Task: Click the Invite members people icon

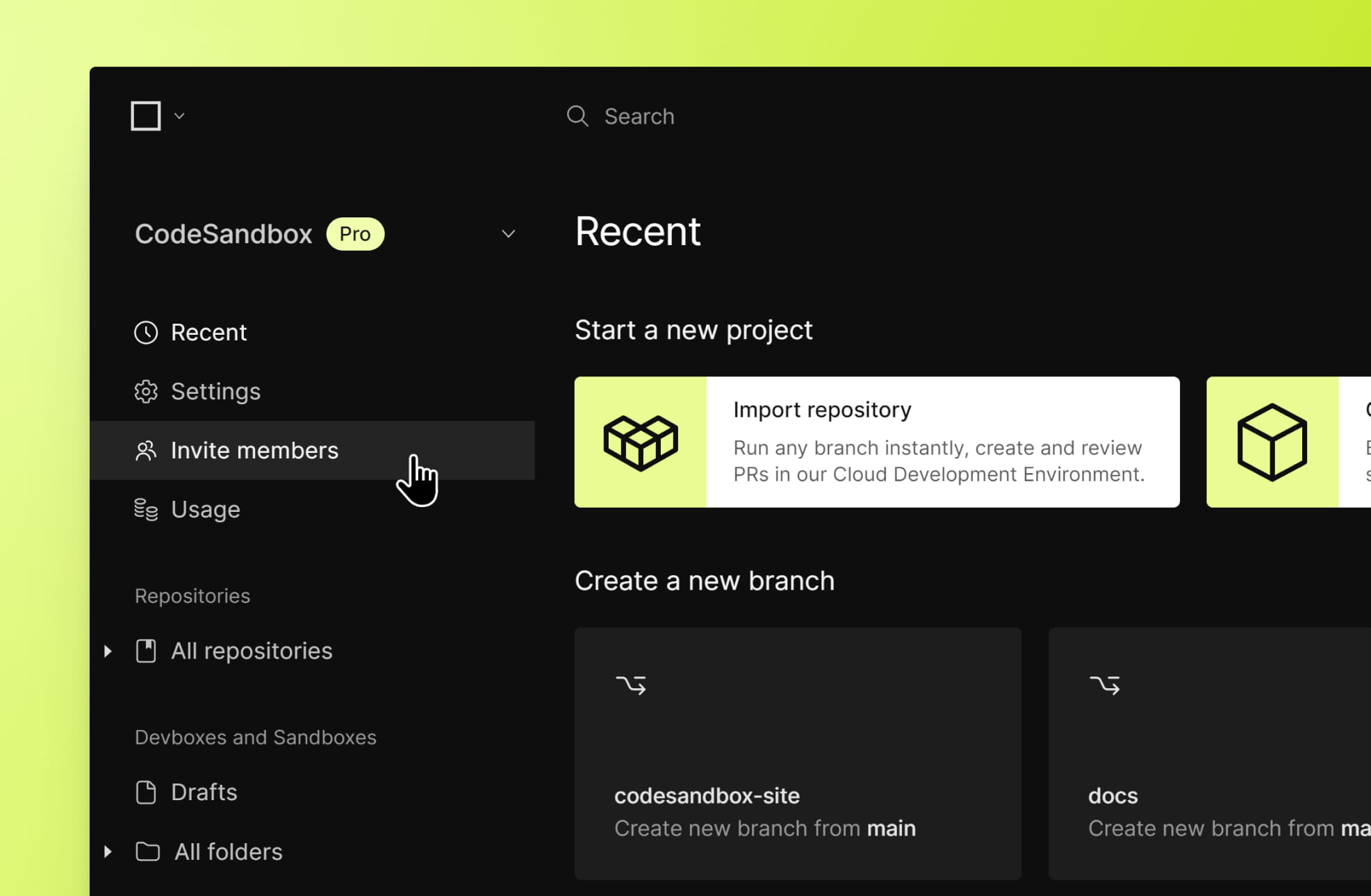Action: [x=146, y=450]
